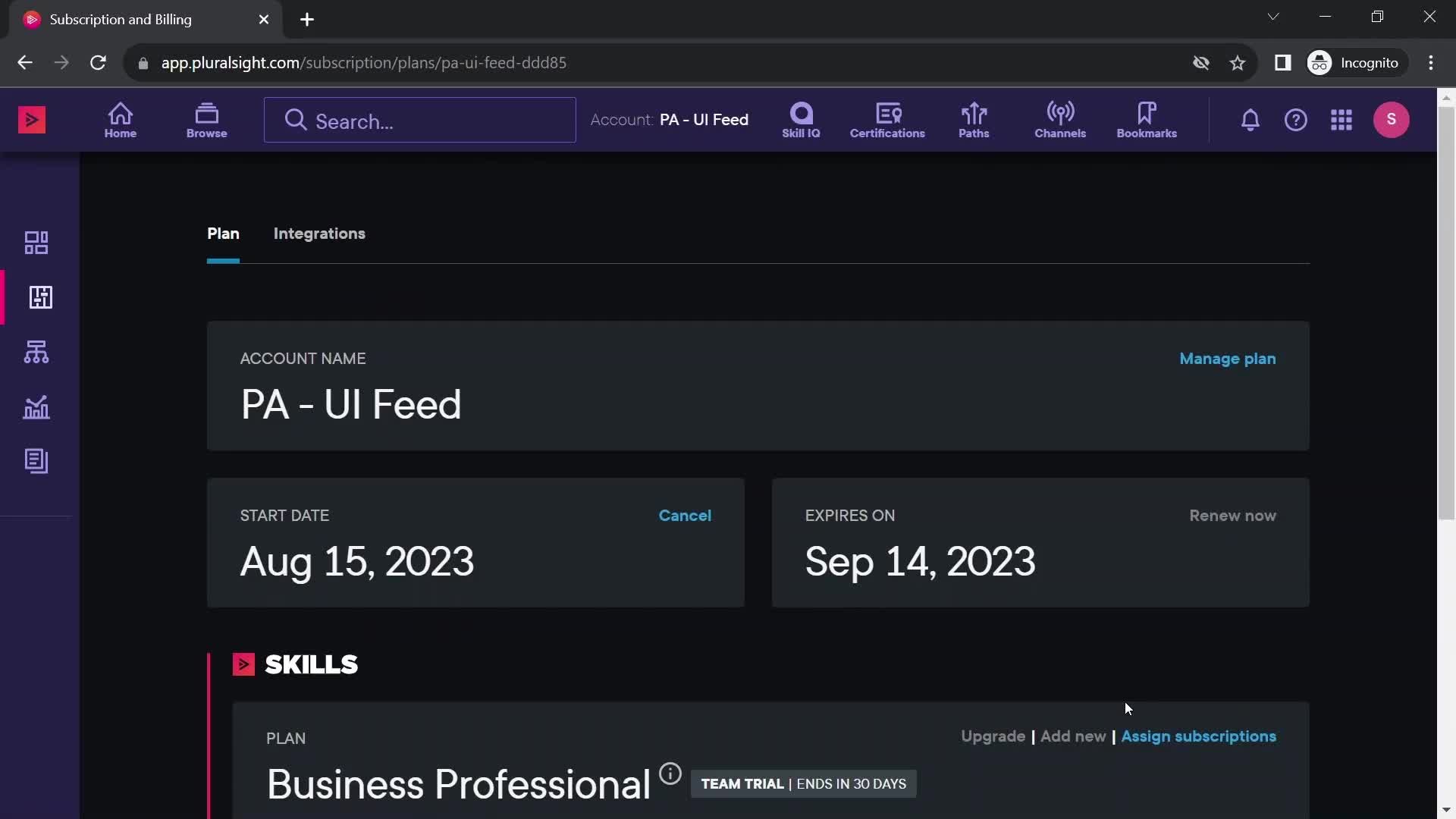Open Assign subscriptions panel
This screenshot has width=1456, height=819.
coord(1198,735)
